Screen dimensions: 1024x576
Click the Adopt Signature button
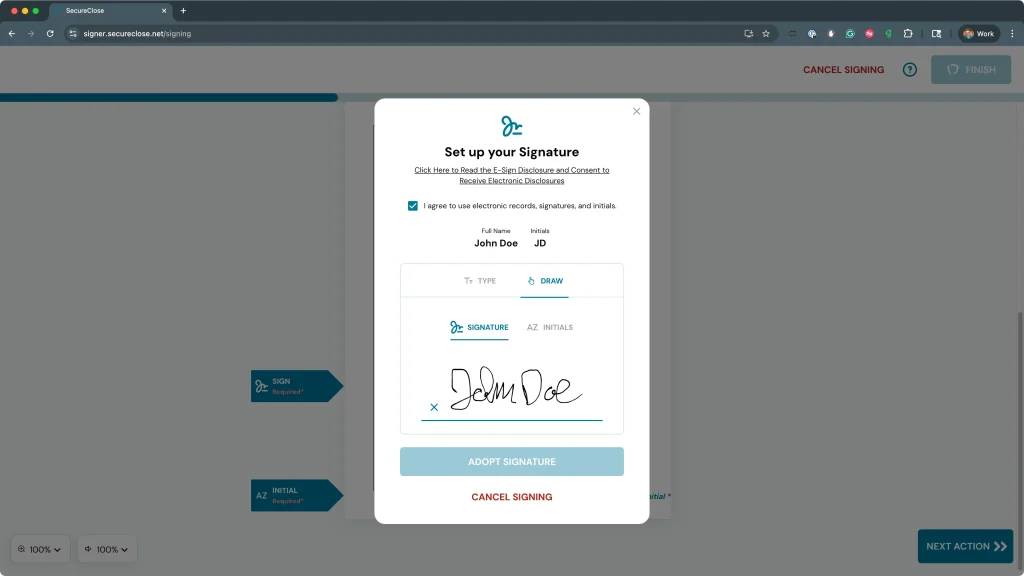point(511,462)
